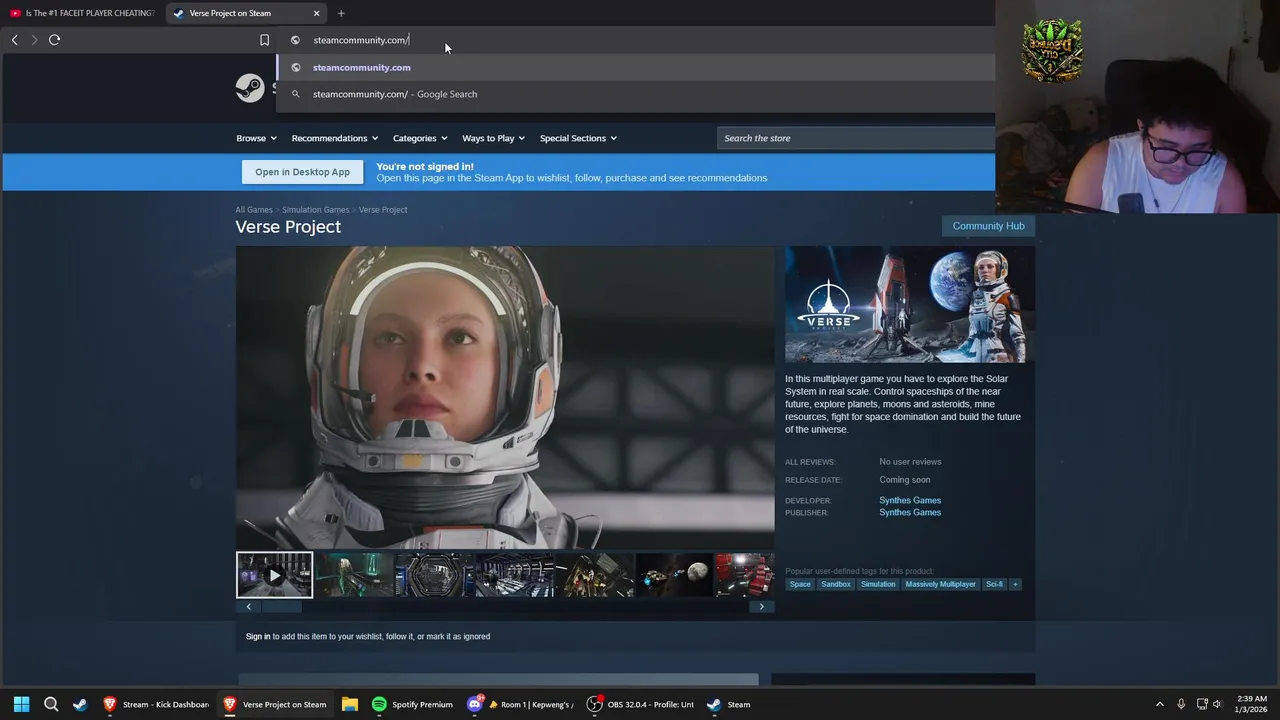Screen dimensions: 1280x720
Task: Switch to the FACEIT player YouTube tab
Action: 82,13
